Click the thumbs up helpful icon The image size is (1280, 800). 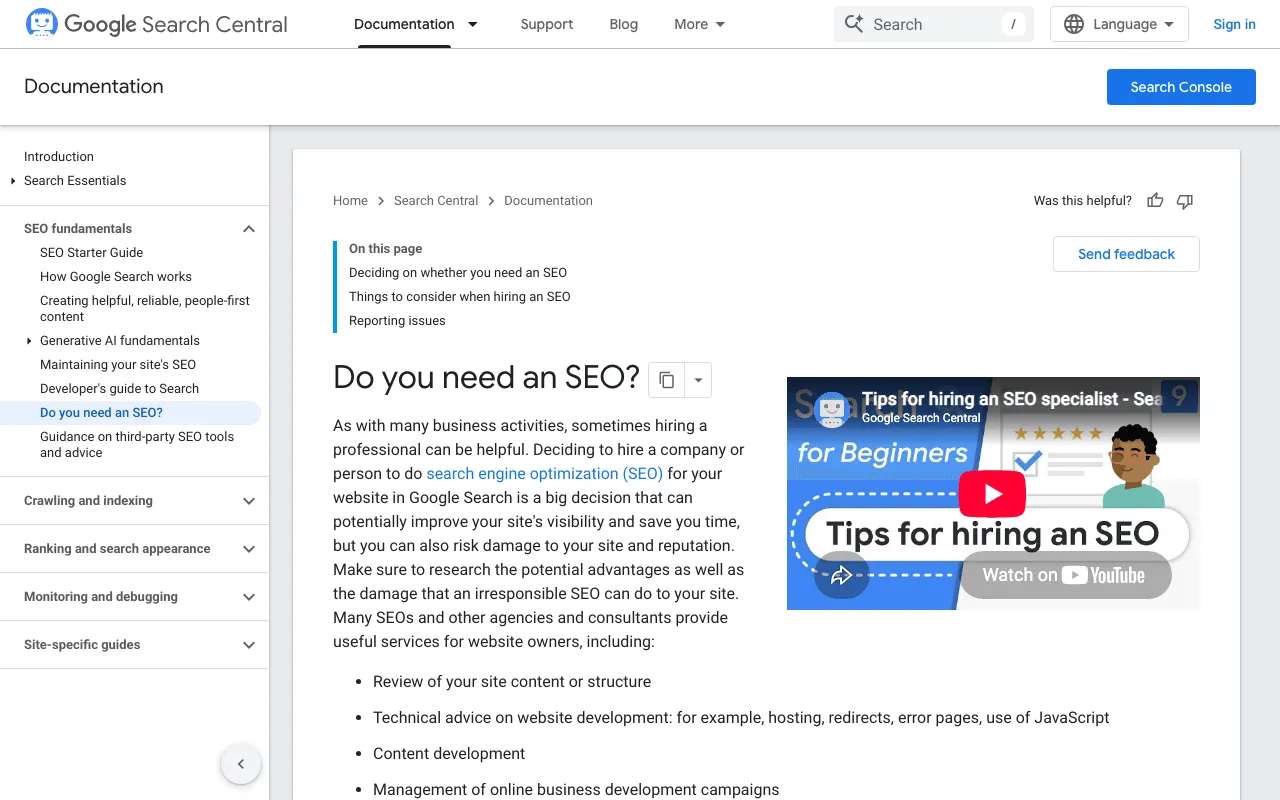tap(1155, 201)
